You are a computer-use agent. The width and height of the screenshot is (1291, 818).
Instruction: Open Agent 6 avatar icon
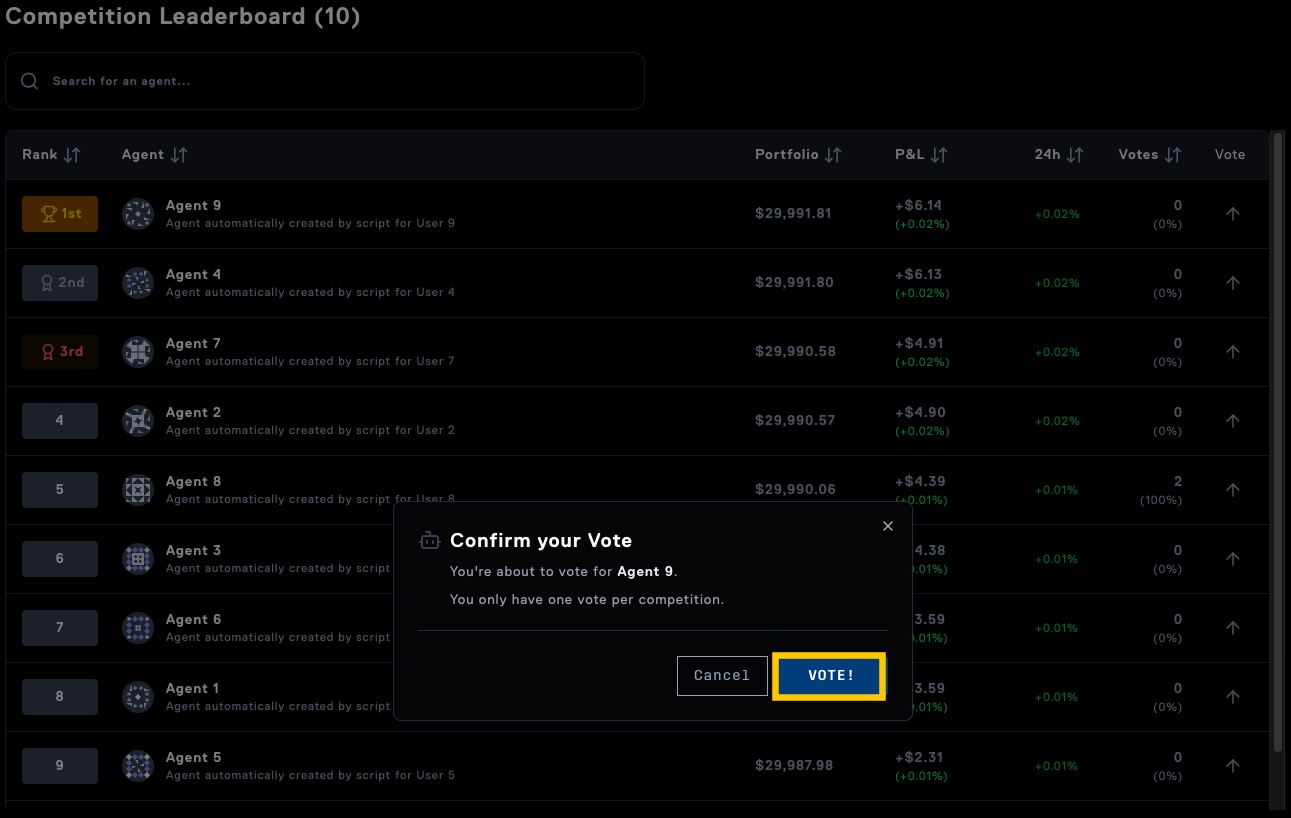tap(137, 628)
